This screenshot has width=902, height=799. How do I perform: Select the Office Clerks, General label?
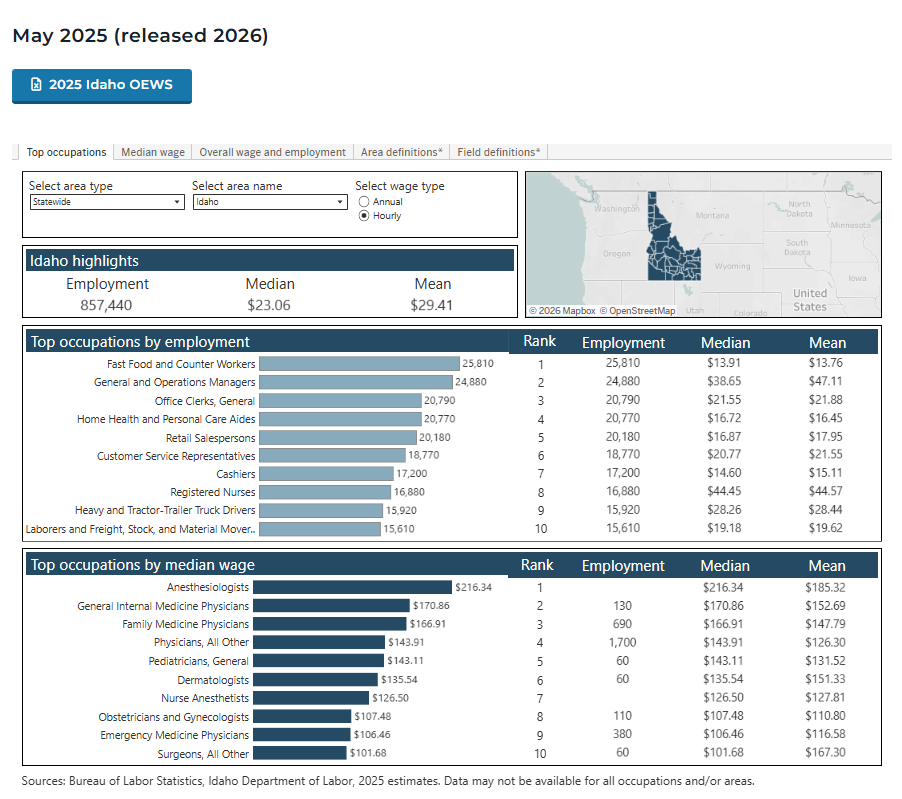205,401
